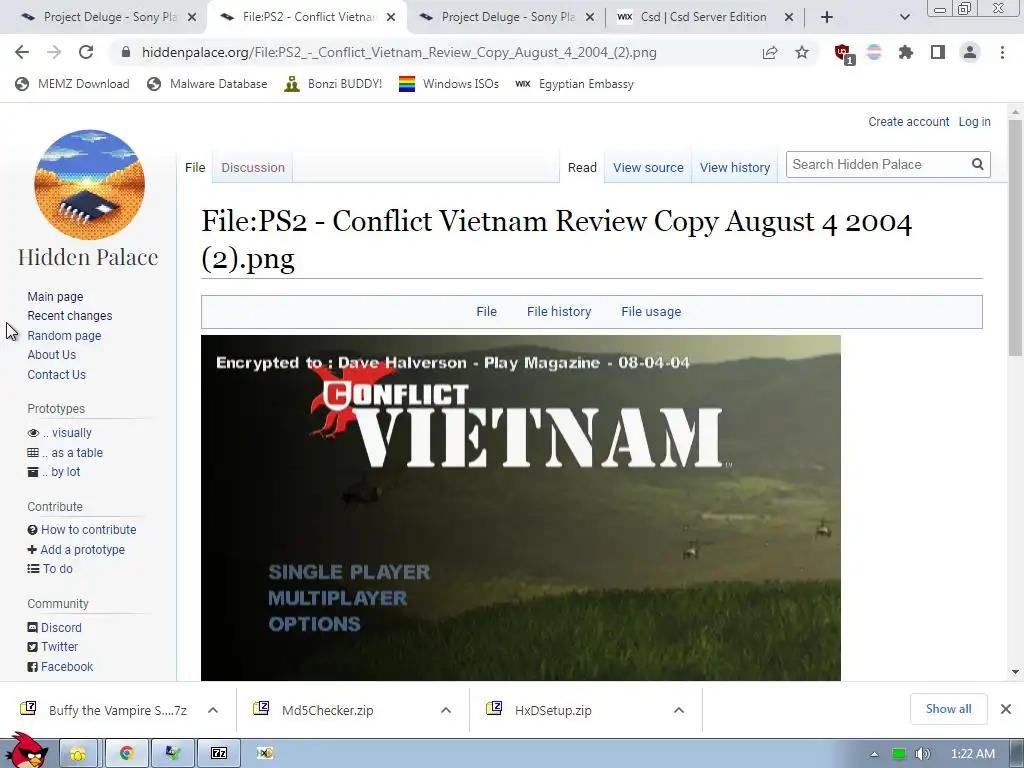Open Chrome's three-dot menu
Screen dimensions: 1024x768
click(x=1002, y=52)
